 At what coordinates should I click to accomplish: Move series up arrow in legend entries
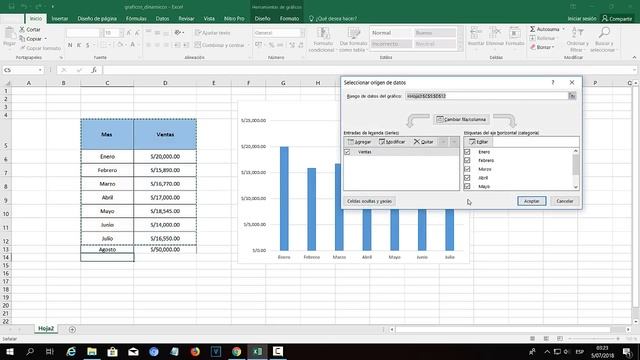tap(443, 142)
